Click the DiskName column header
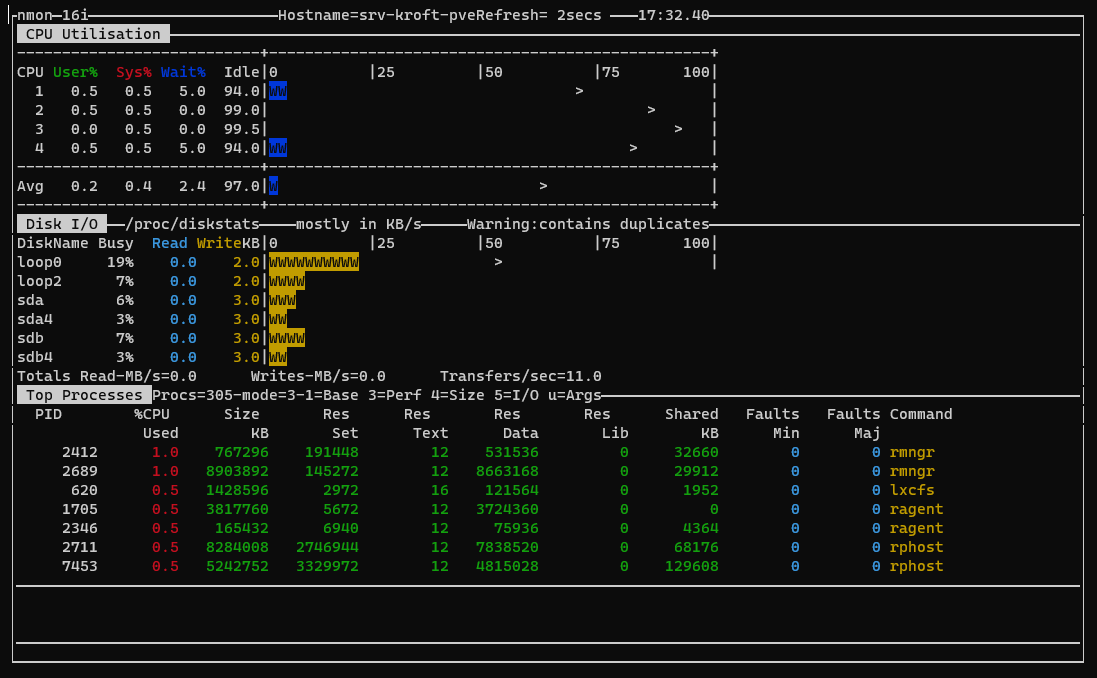Viewport: 1097px width, 678px height. tap(53, 243)
